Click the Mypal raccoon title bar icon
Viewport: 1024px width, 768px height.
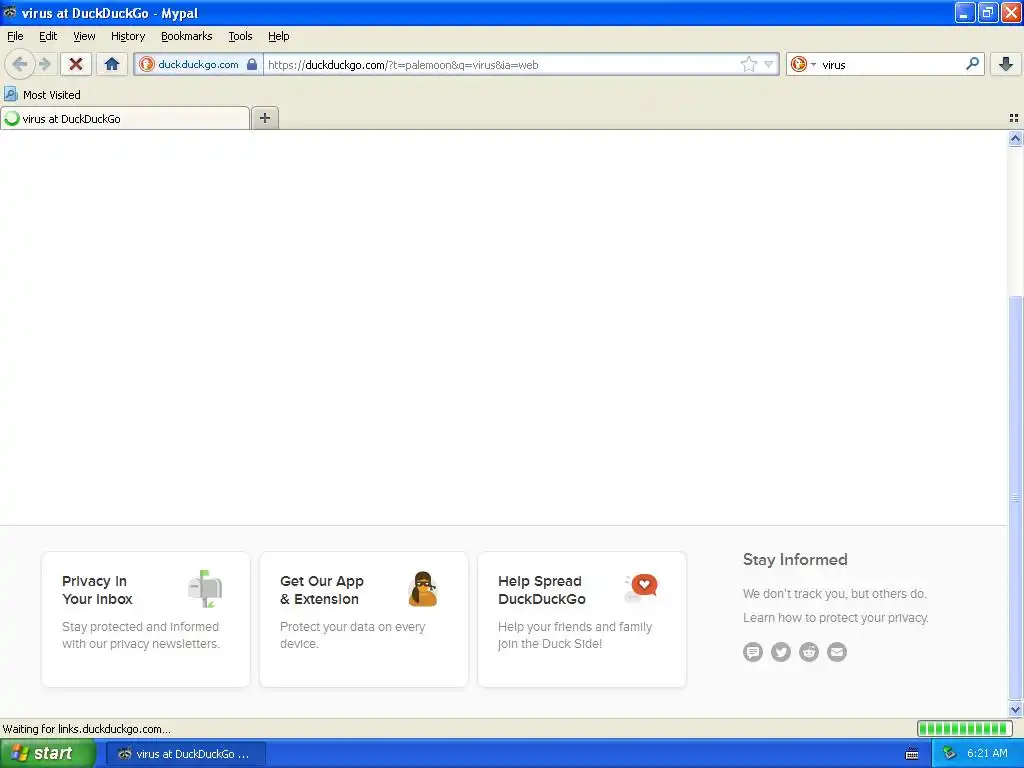tap(9, 12)
